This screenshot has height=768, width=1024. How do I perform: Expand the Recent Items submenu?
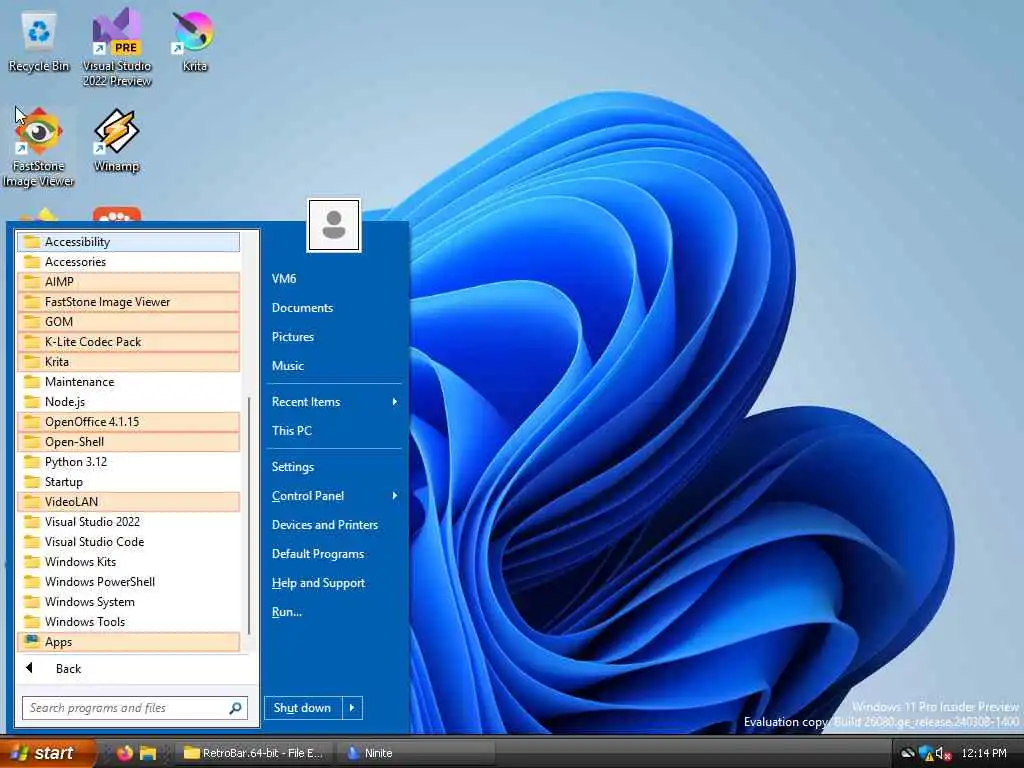pyautogui.click(x=333, y=402)
